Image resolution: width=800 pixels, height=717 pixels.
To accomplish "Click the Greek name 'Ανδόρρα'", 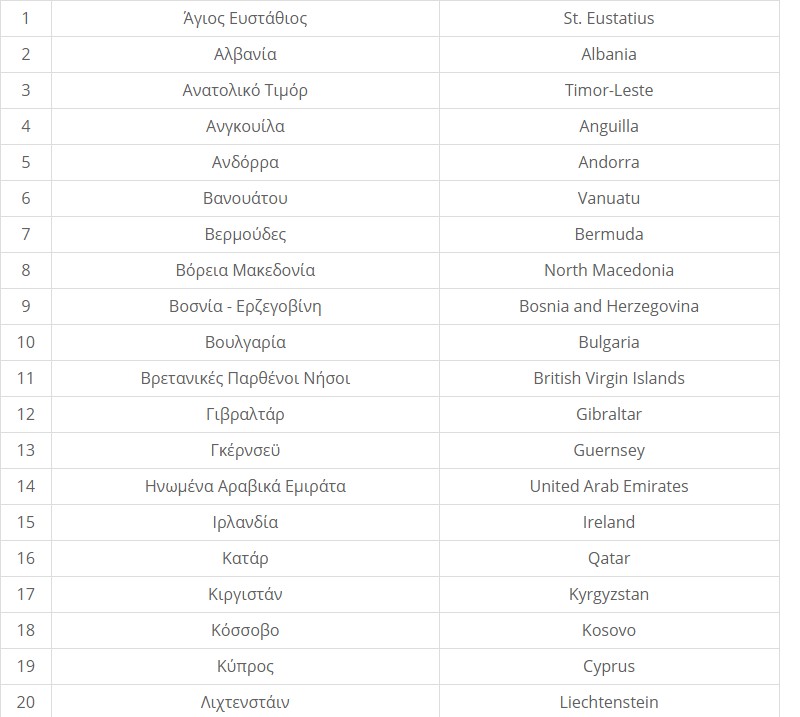I will click(x=245, y=162).
